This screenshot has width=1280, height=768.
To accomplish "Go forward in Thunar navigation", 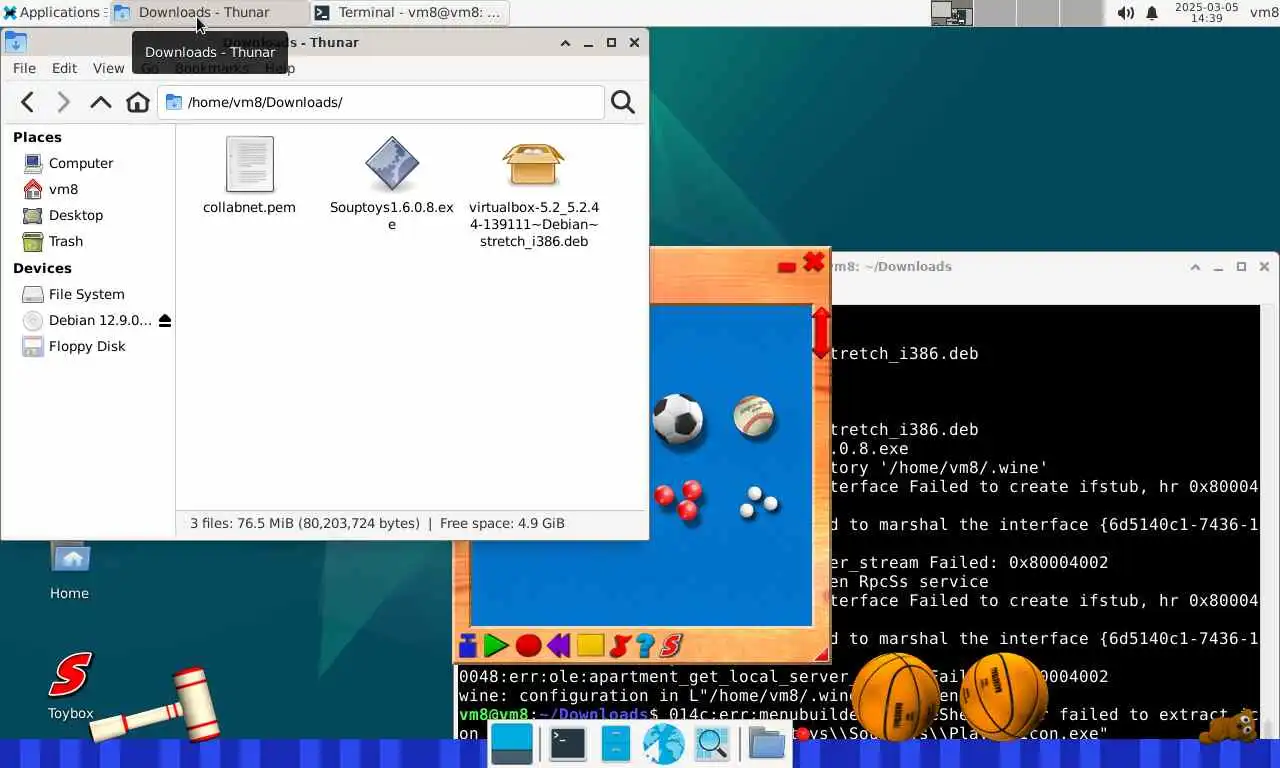I will tap(63, 102).
